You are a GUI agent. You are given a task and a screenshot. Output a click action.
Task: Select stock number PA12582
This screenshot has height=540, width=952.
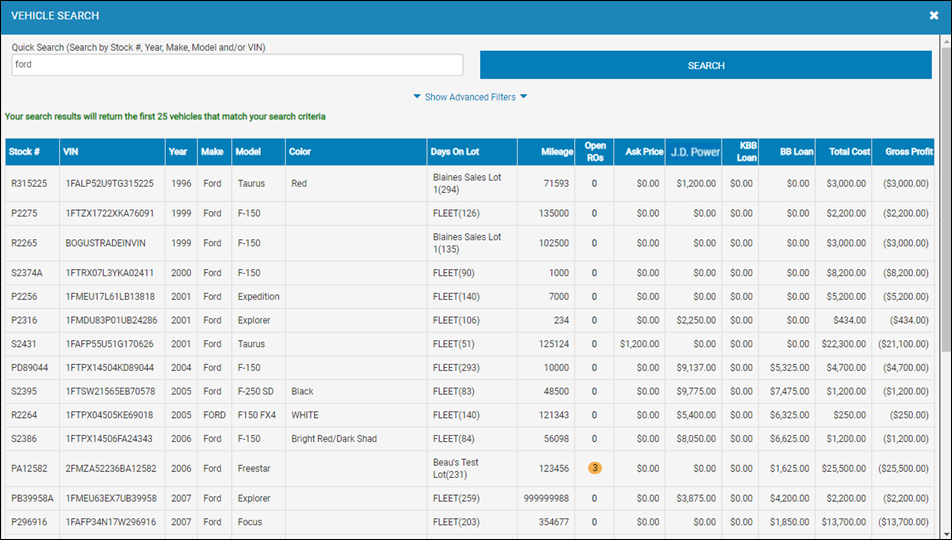pyautogui.click(x=29, y=468)
